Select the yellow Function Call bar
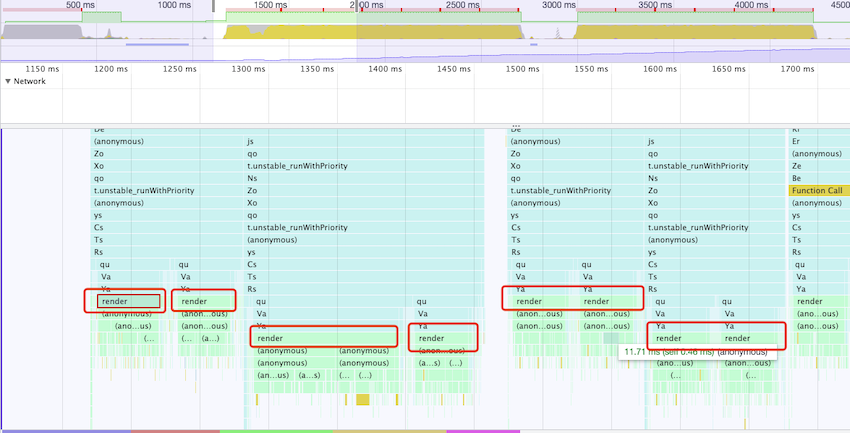Screen dimensions: 850x433 pos(819,191)
